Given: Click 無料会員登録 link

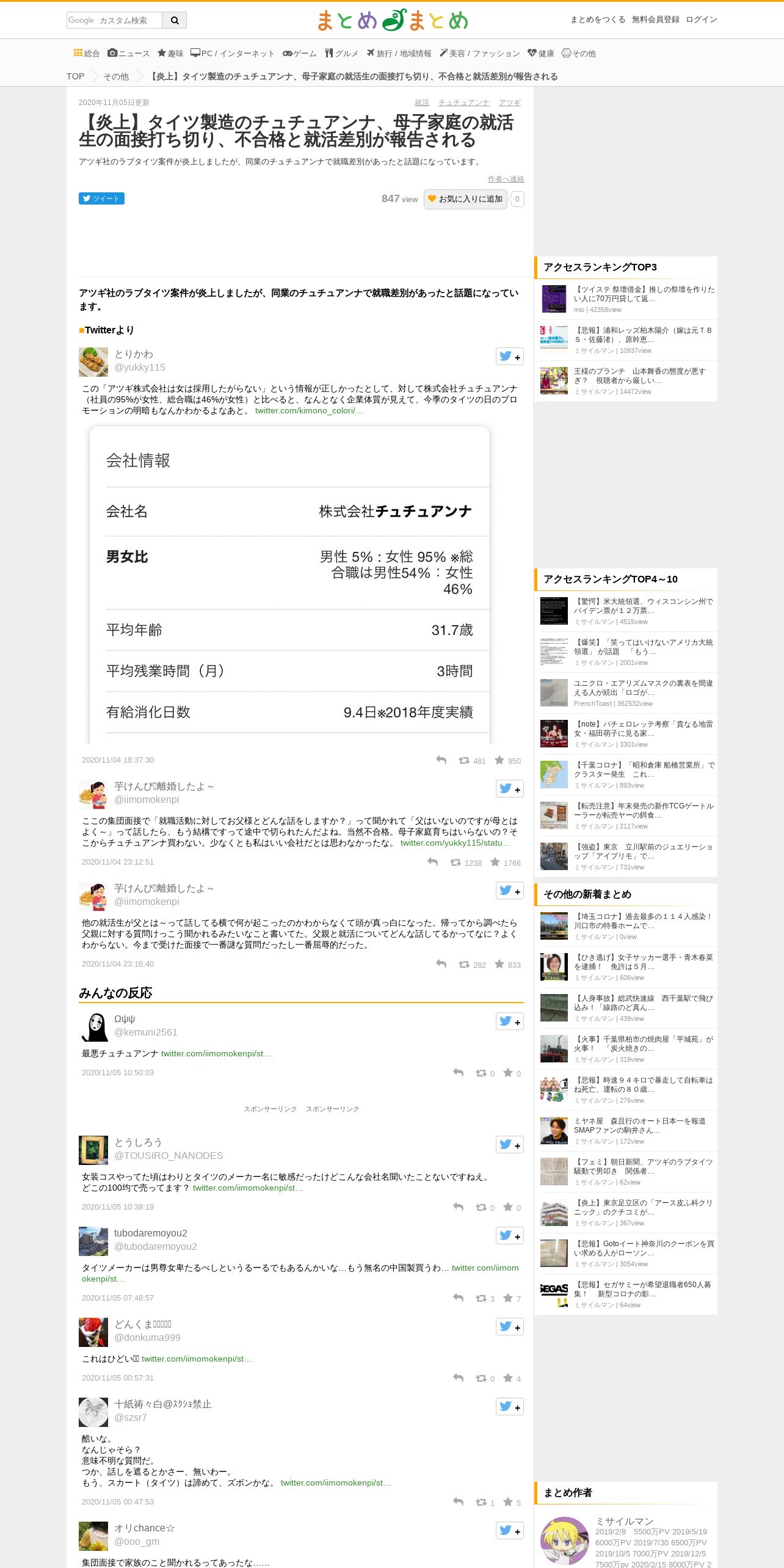Looking at the screenshot, I should pyautogui.click(x=656, y=20).
